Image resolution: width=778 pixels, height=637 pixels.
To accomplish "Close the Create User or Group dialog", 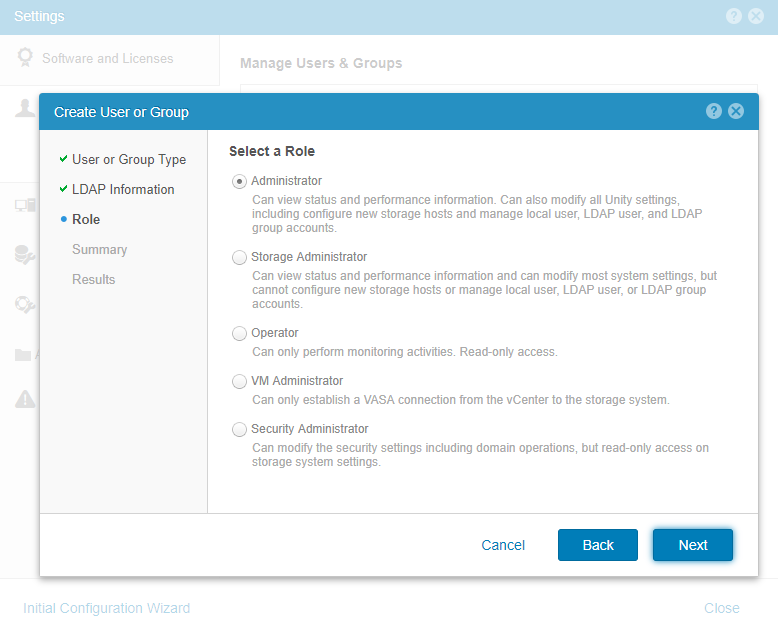I will [x=736, y=111].
